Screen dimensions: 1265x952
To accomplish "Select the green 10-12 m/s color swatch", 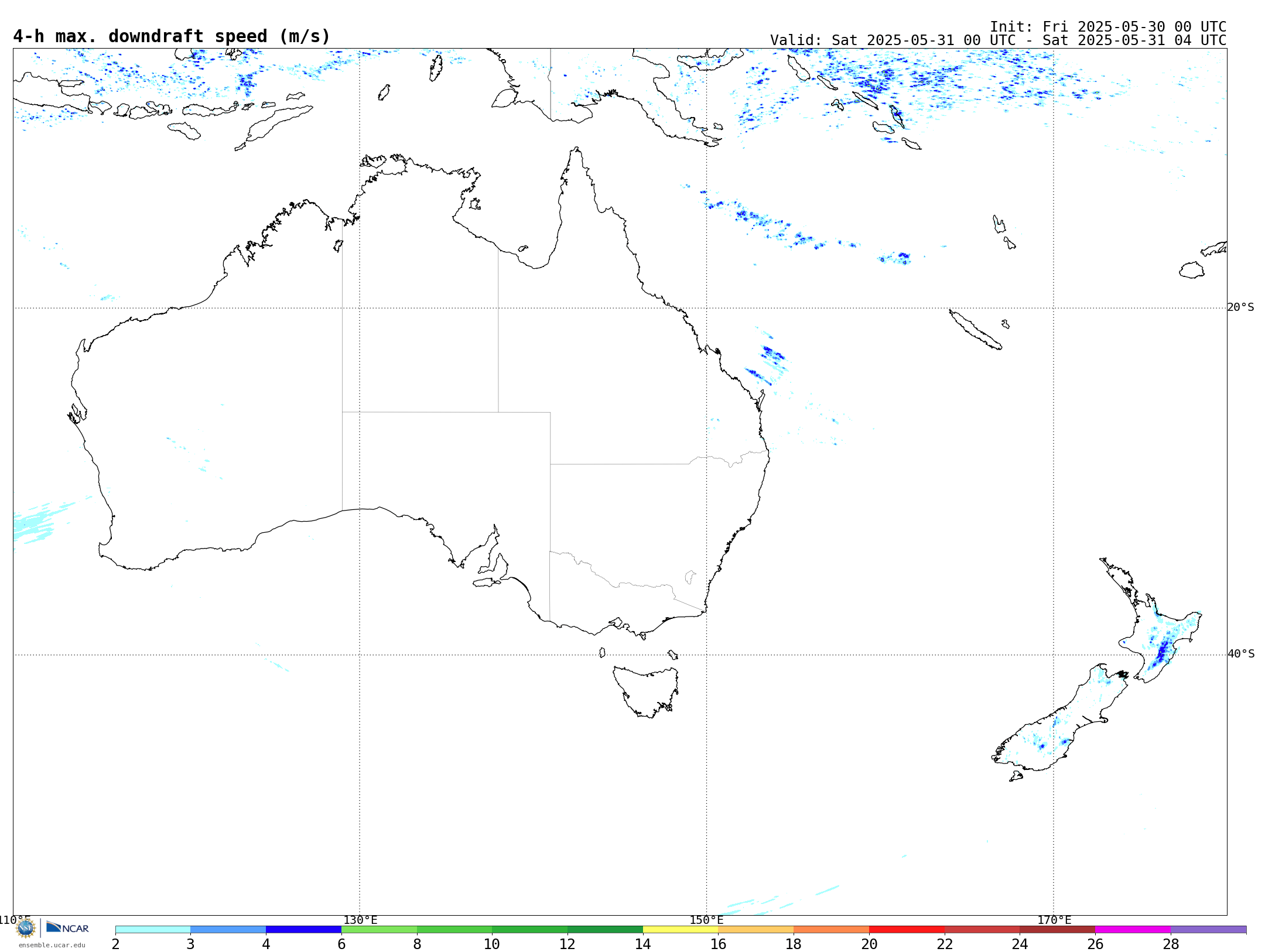I will (x=529, y=930).
